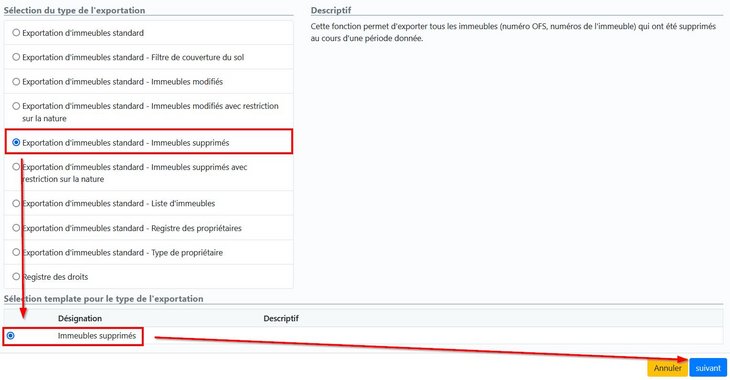
Task: Choose the Registre des droits radio option
Action: [16, 277]
